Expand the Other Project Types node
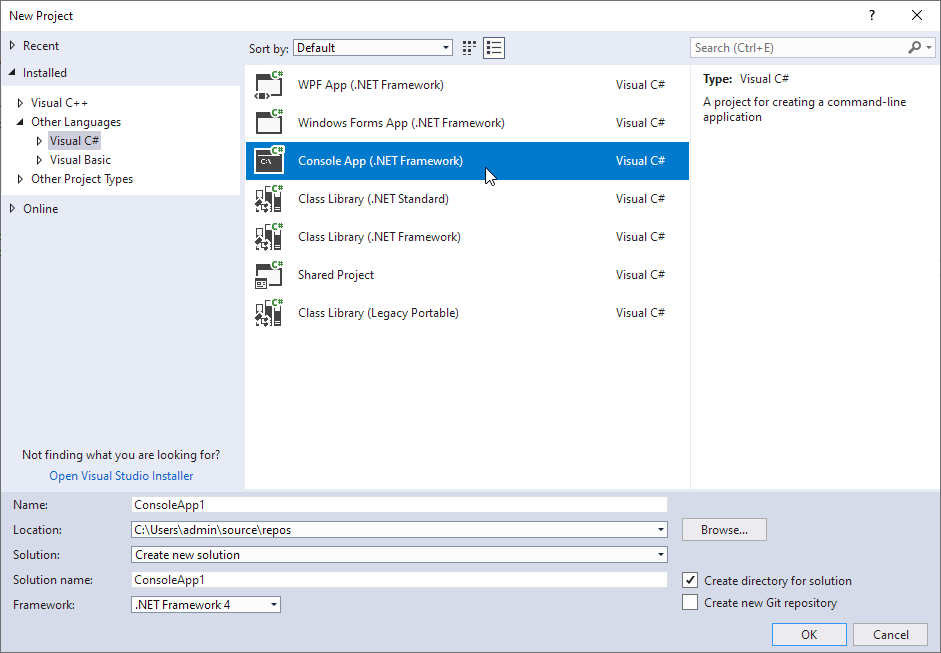This screenshot has width=941, height=653. [x=20, y=179]
